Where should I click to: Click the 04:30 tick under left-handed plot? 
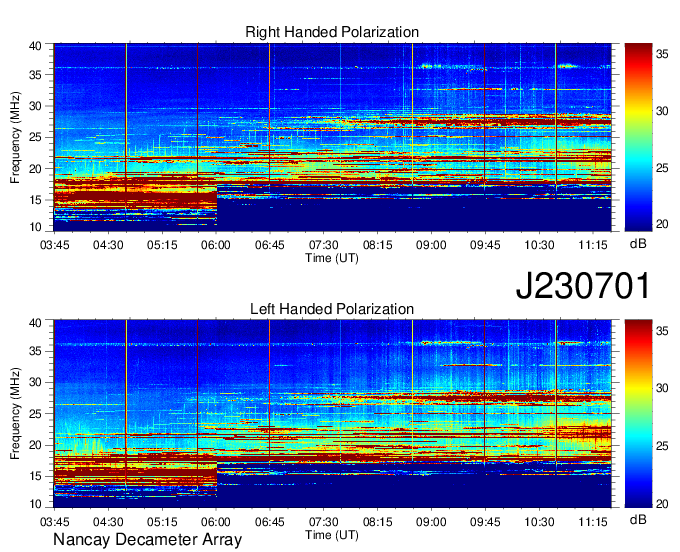click(x=108, y=522)
